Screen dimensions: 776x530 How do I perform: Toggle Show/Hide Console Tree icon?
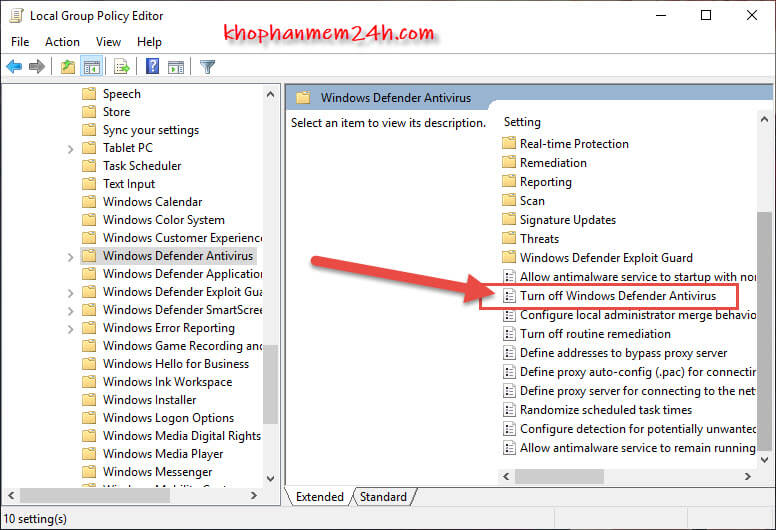coord(91,67)
